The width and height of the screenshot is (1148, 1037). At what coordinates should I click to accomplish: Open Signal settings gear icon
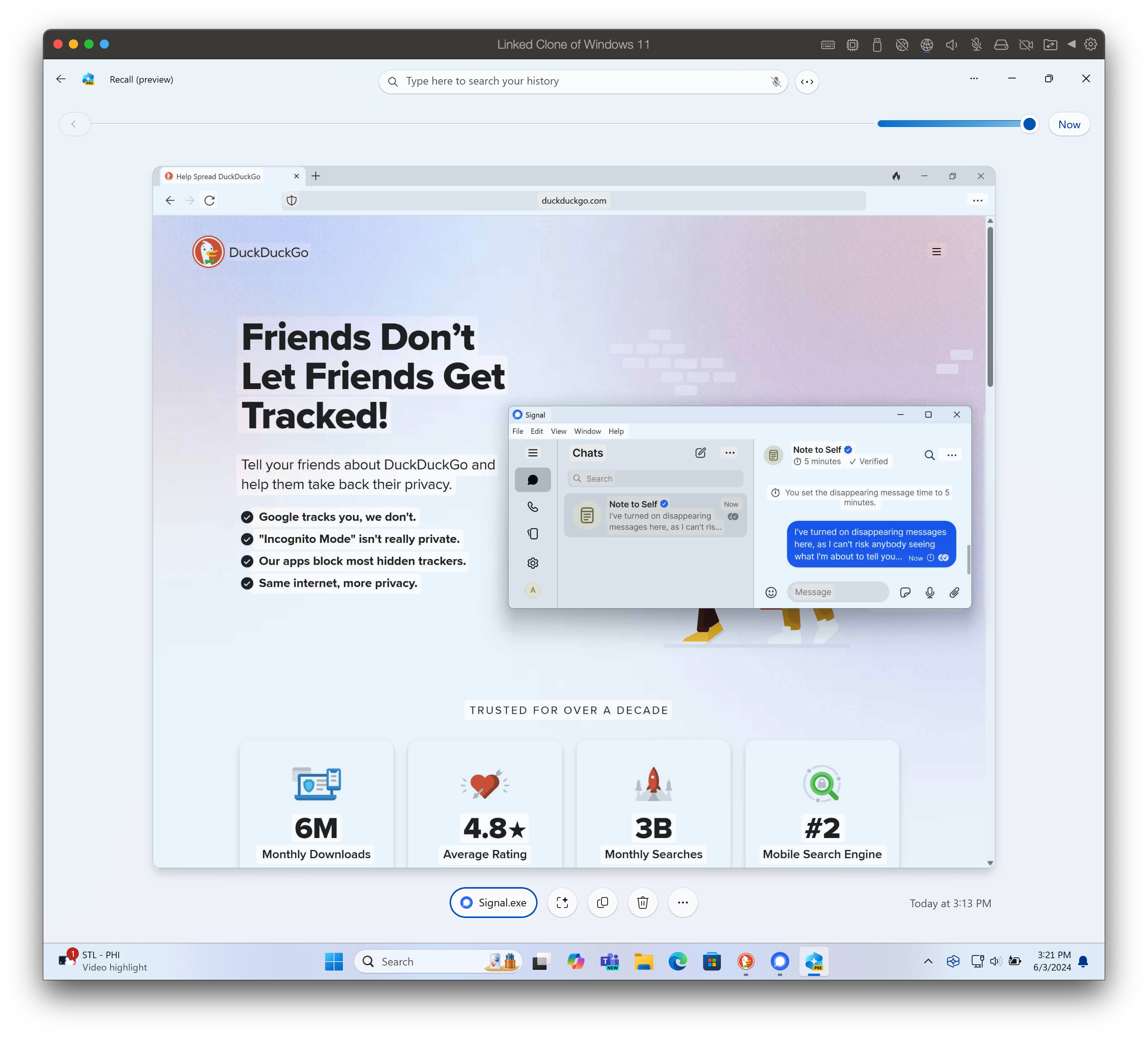click(x=532, y=563)
